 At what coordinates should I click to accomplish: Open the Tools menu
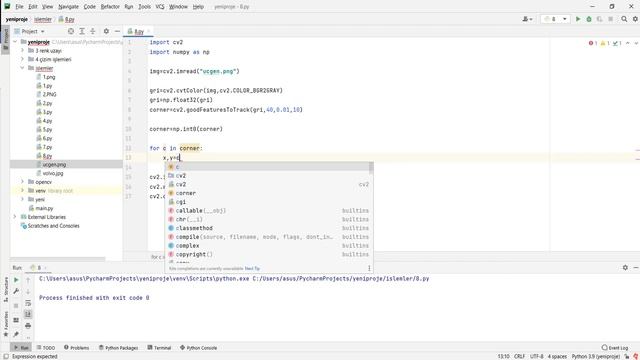pos(144,7)
